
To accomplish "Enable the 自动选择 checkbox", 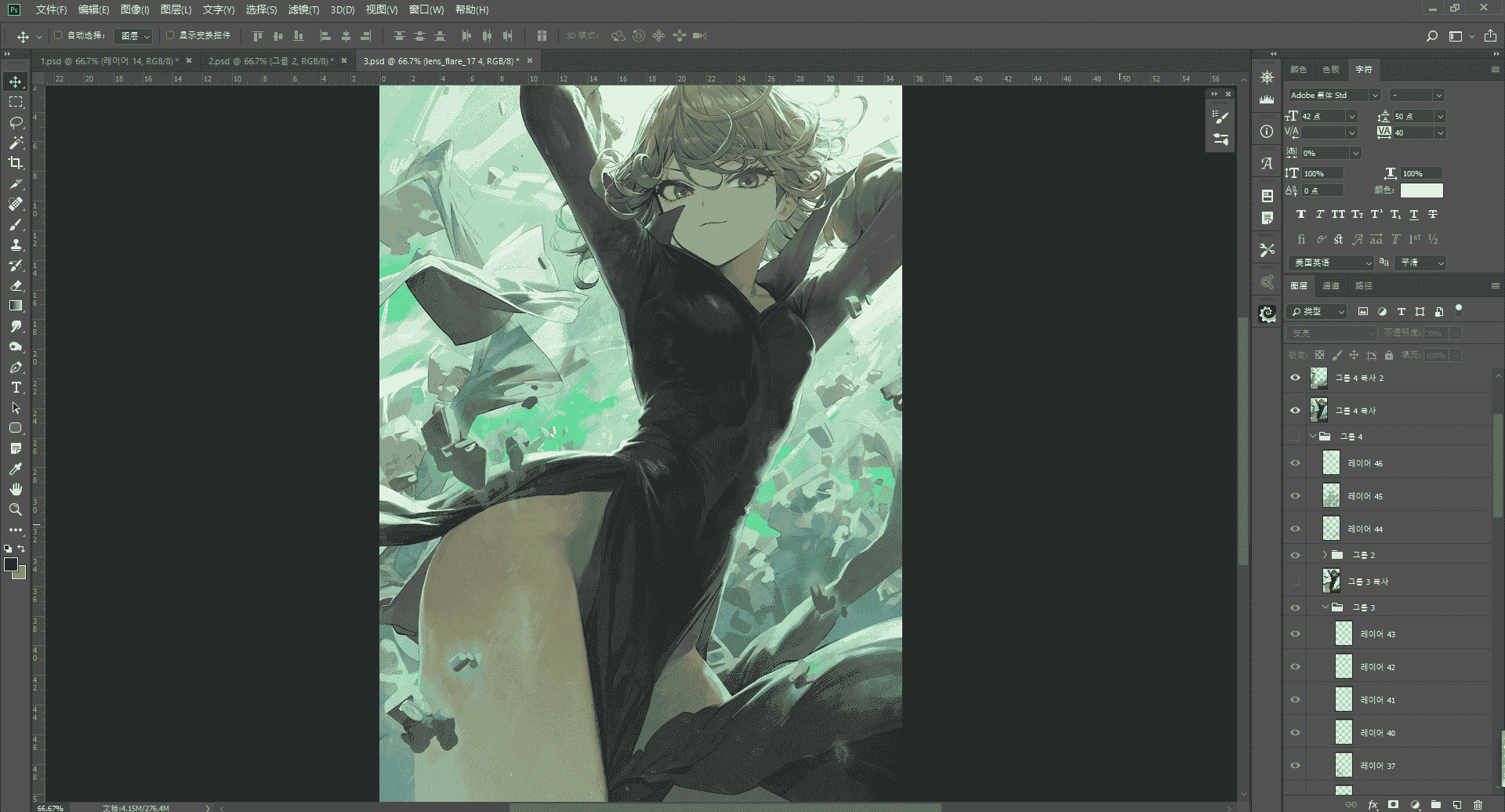I will tap(58, 35).
